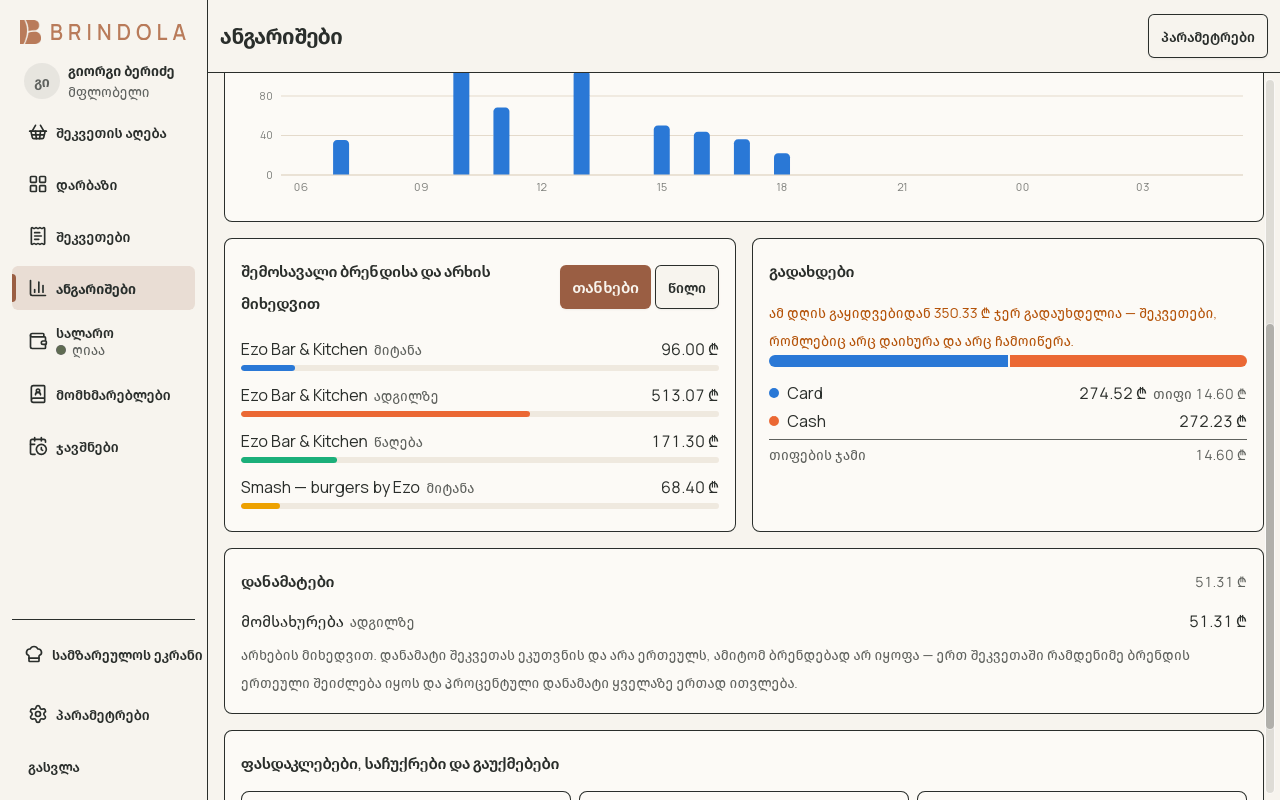Image resolution: width=1280 pixels, height=800 pixels.
Task: Click the grid icon for დარბაზი
Action: 38,185
